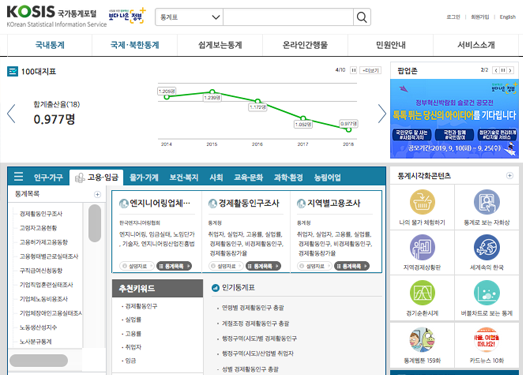Select 노사분규통계 in the tree list
The height and width of the screenshot is (375, 523).
(x=36, y=342)
